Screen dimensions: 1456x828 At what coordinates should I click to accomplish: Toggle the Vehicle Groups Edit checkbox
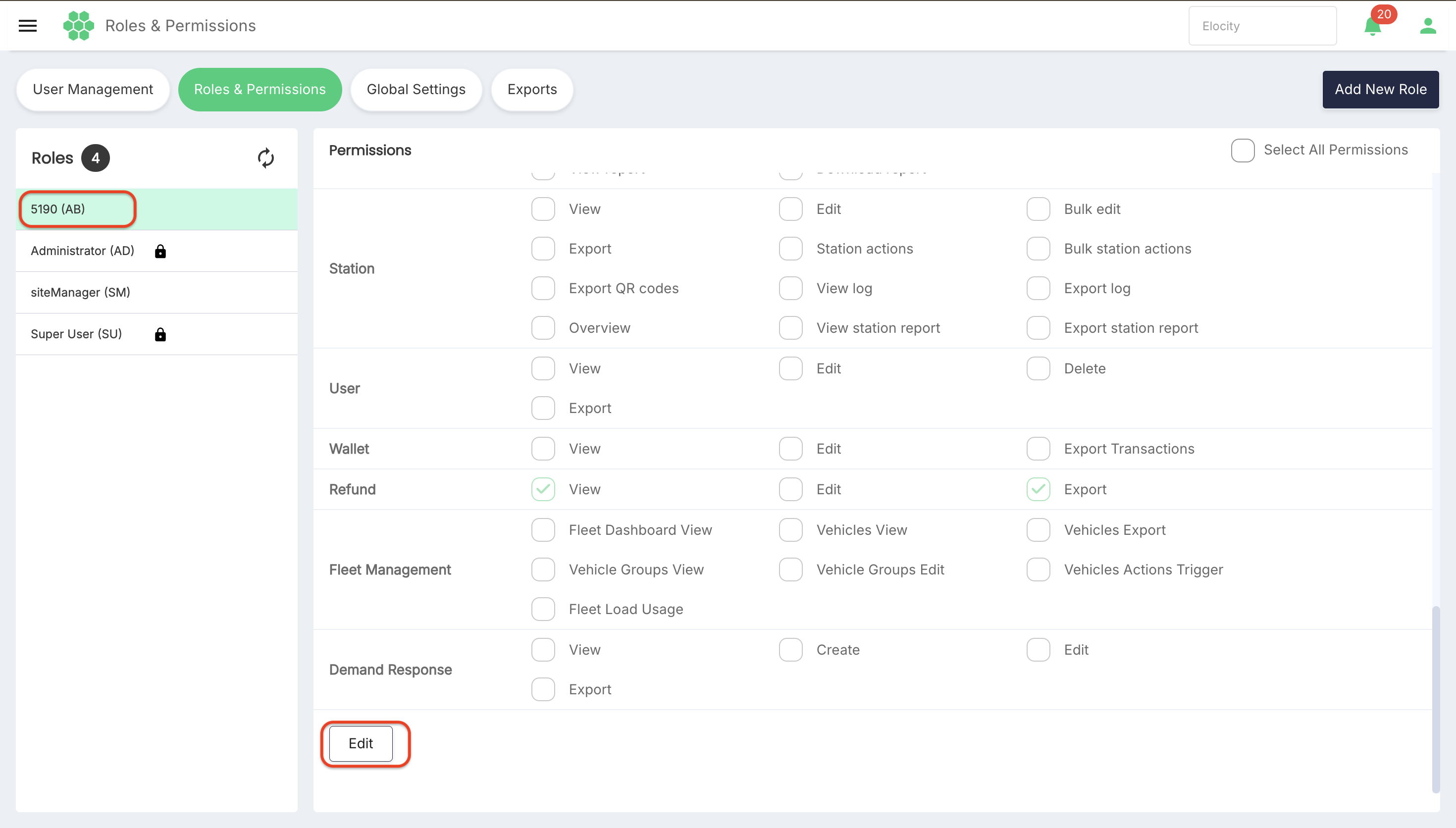pos(791,570)
